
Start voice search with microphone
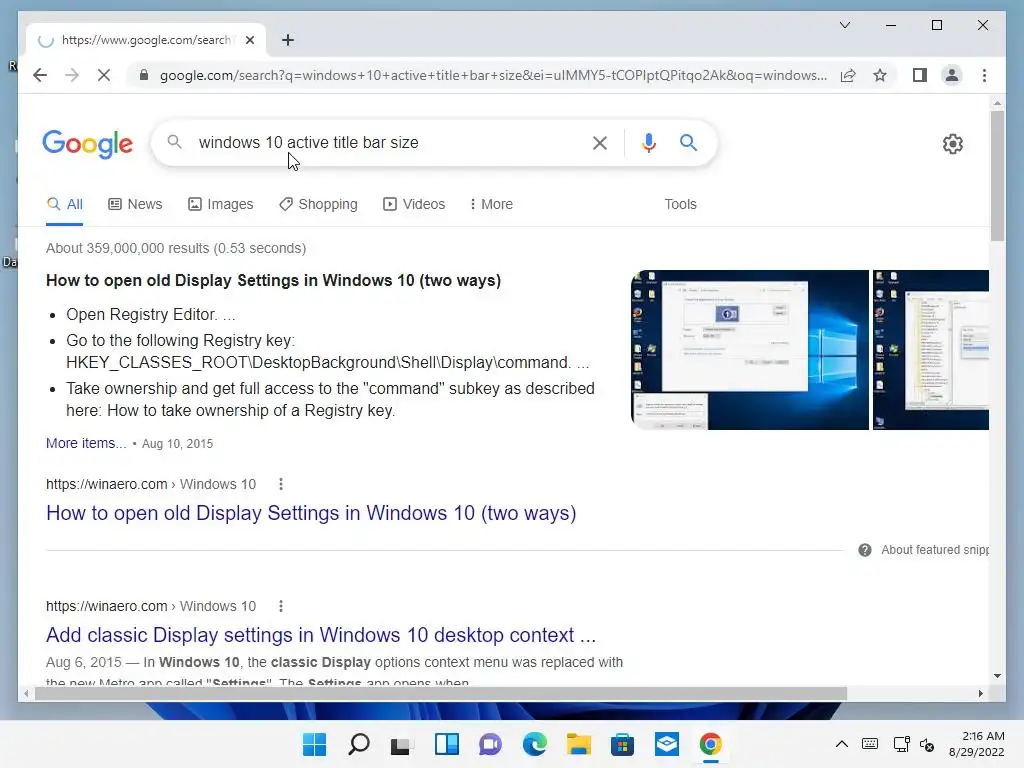coord(648,142)
